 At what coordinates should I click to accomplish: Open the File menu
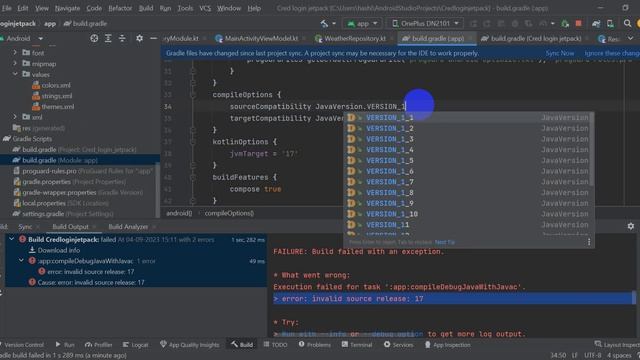[x=7, y=8]
